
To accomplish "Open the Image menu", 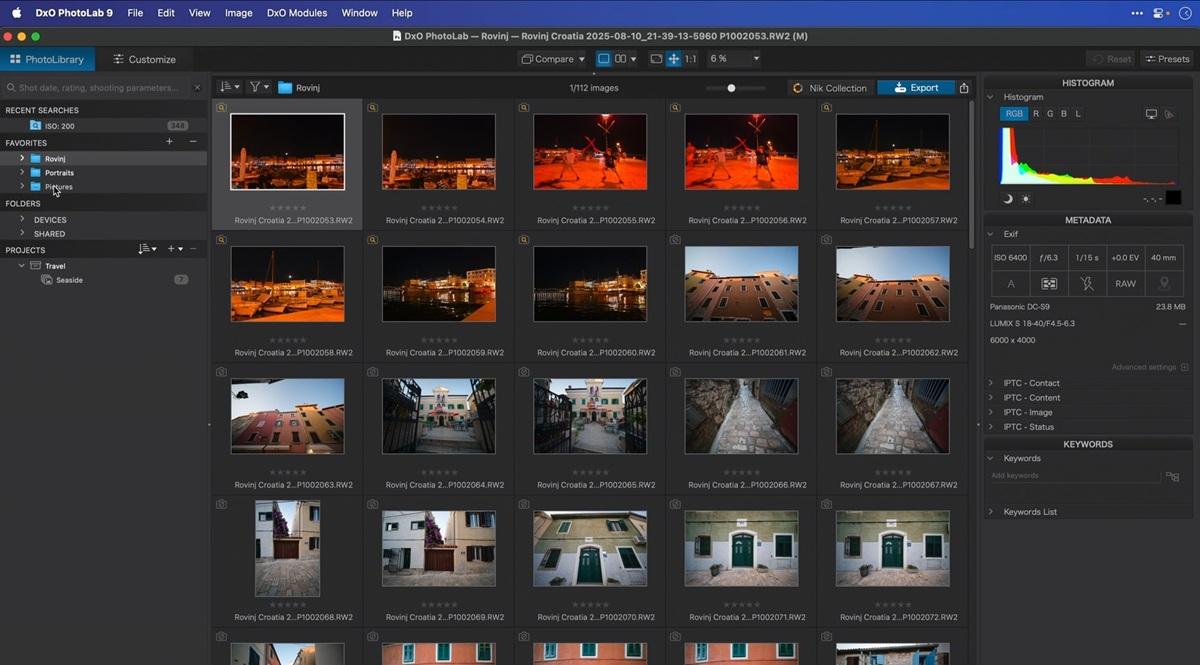I will click(238, 13).
